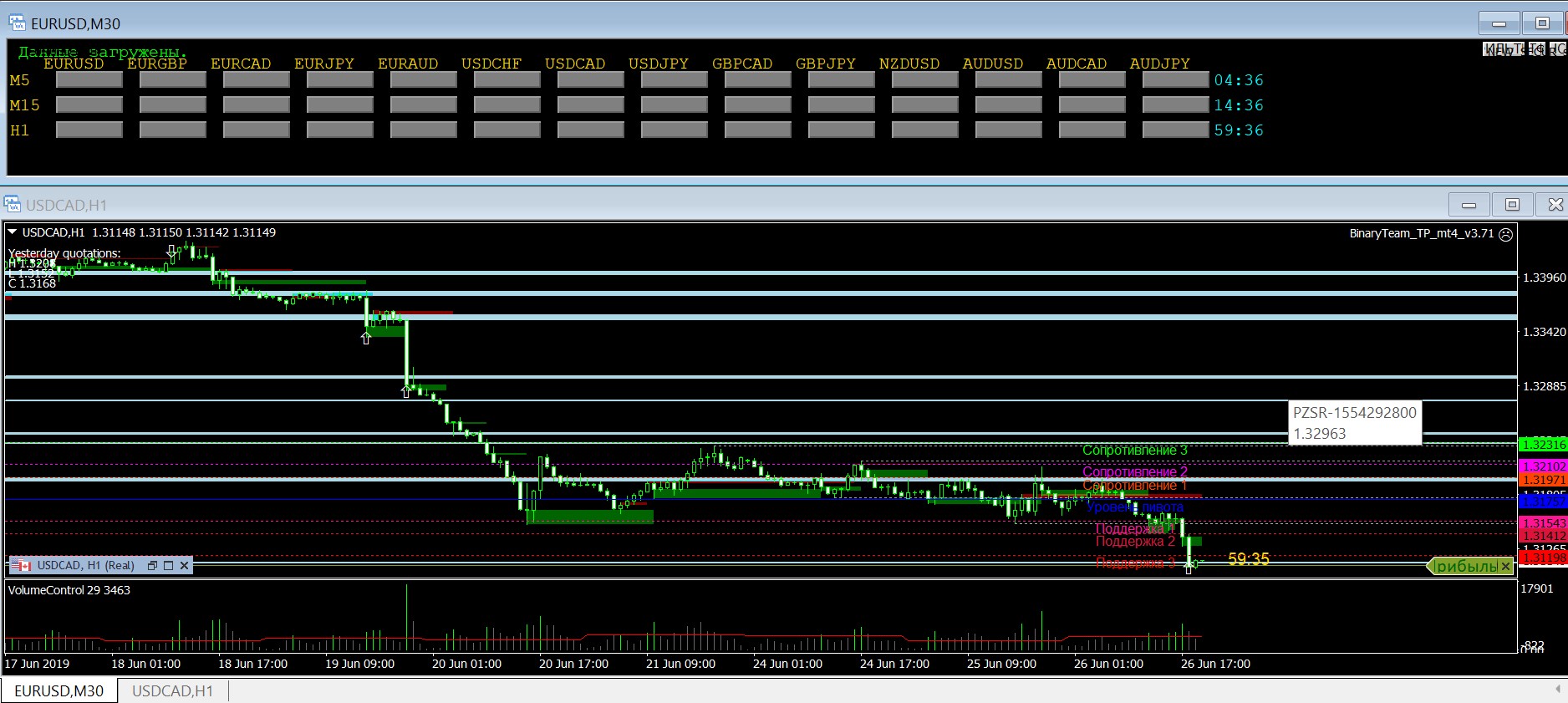Toggle the EURUSD M5 signal box
The height and width of the screenshot is (703, 1568).
pos(89,80)
